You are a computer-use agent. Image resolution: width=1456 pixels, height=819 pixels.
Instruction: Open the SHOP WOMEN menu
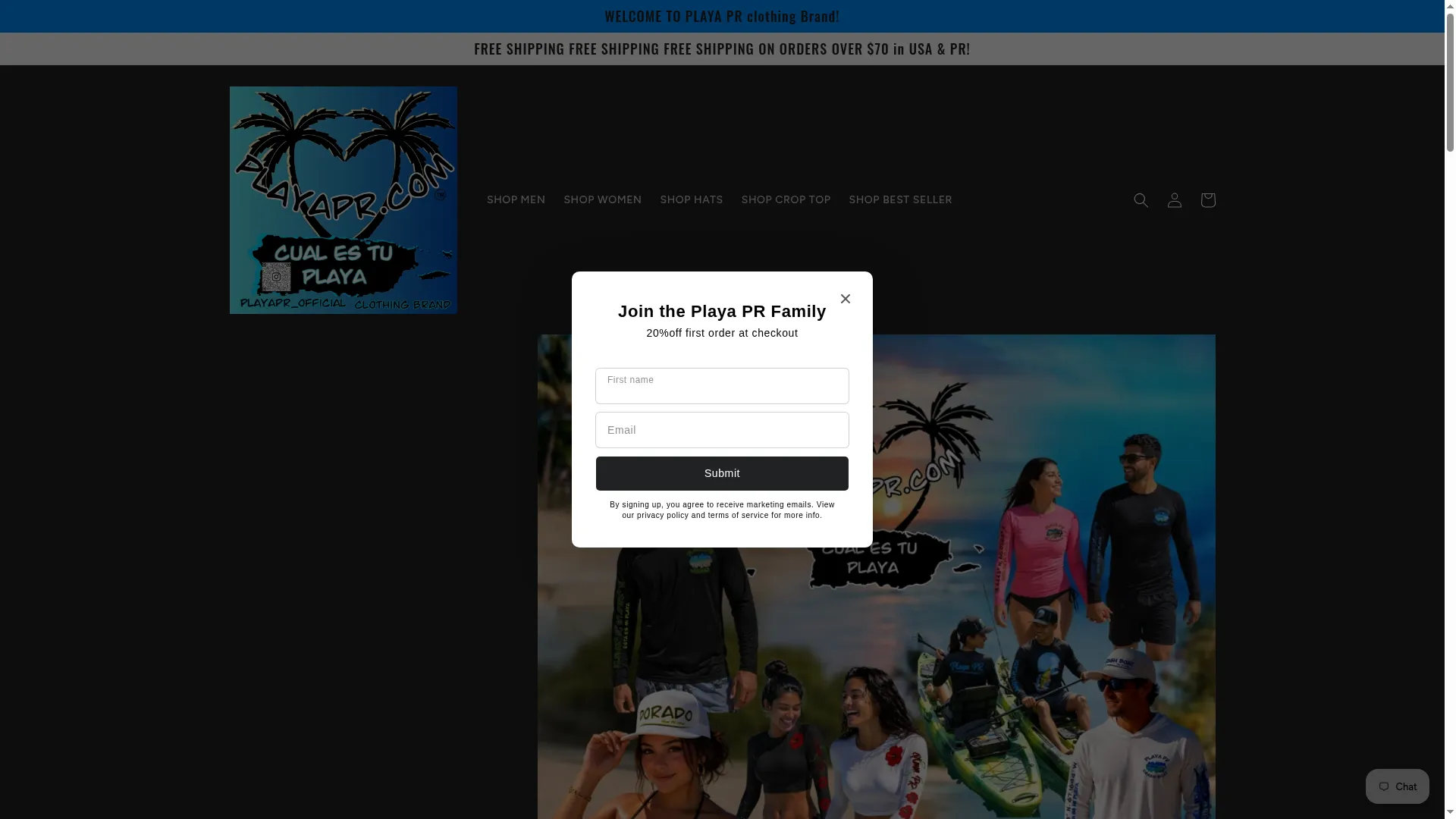(x=602, y=200)
